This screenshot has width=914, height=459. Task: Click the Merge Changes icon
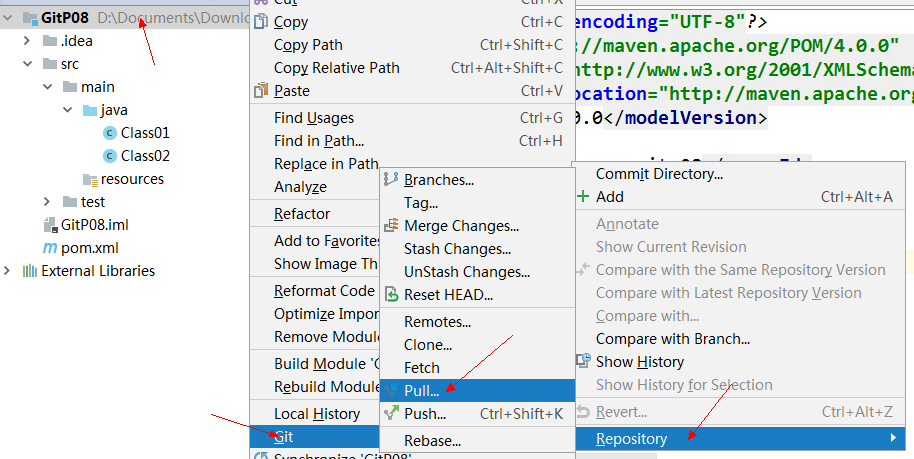coord(391,226)
